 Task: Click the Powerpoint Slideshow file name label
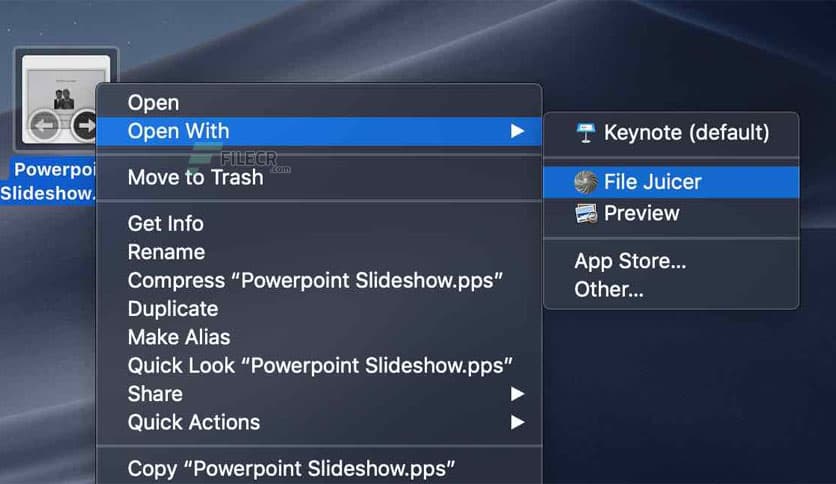click(49, 182)
